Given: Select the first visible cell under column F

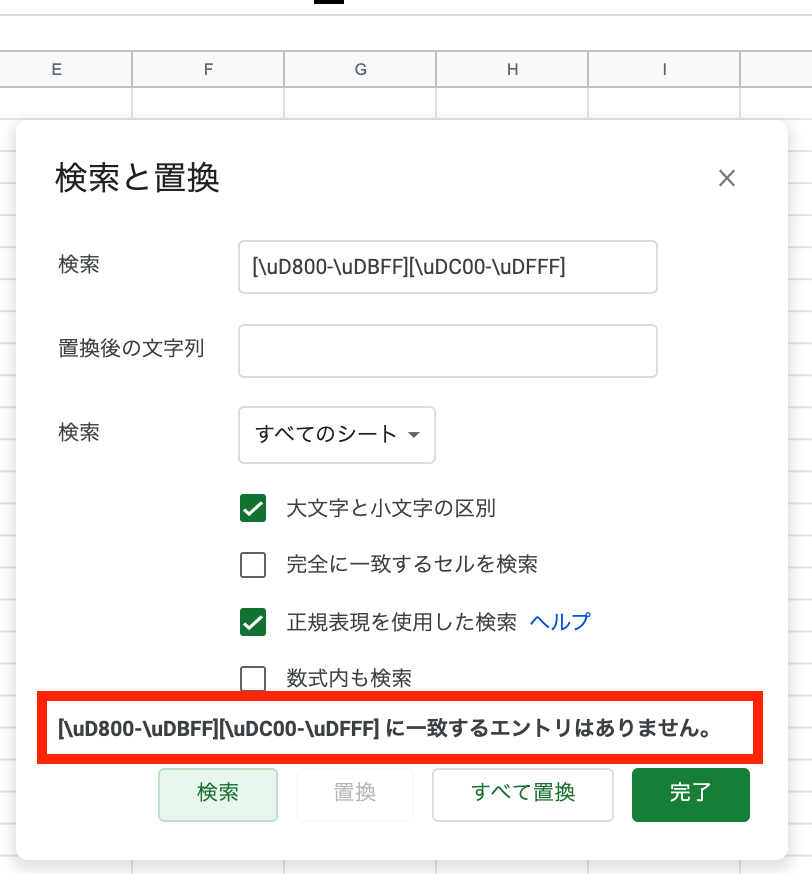Looking at the screenshot, I should pyautogui.click(x=208, y=103).
